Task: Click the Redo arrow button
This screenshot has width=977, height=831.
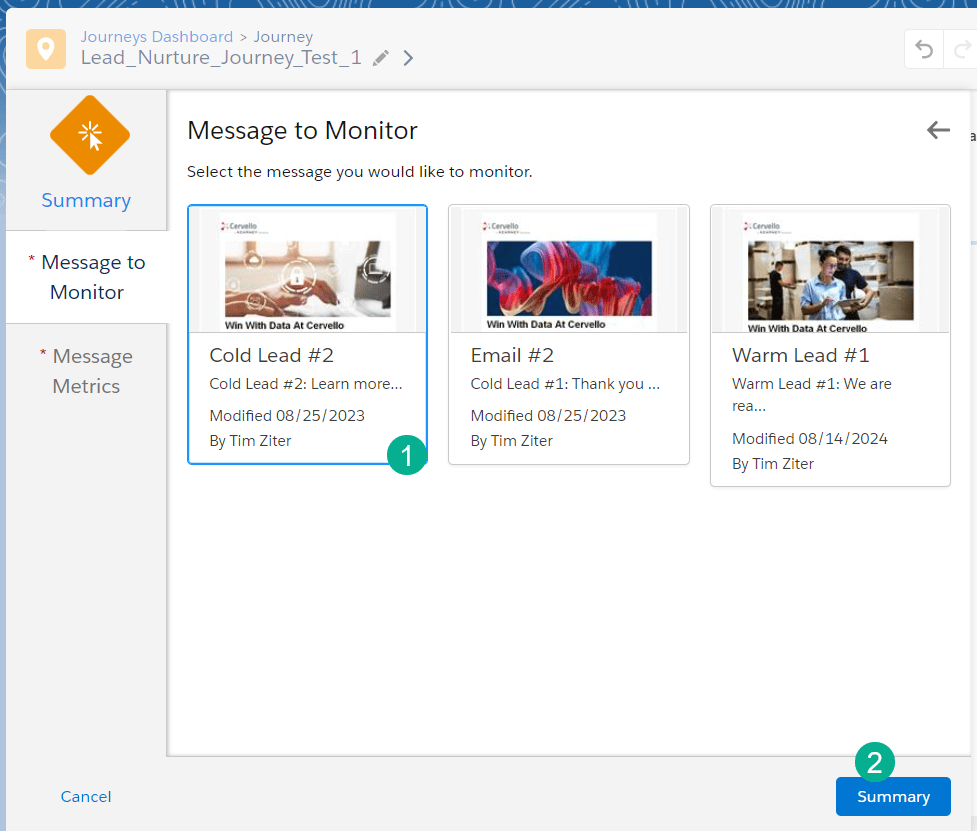Action: tap(961, 50)
